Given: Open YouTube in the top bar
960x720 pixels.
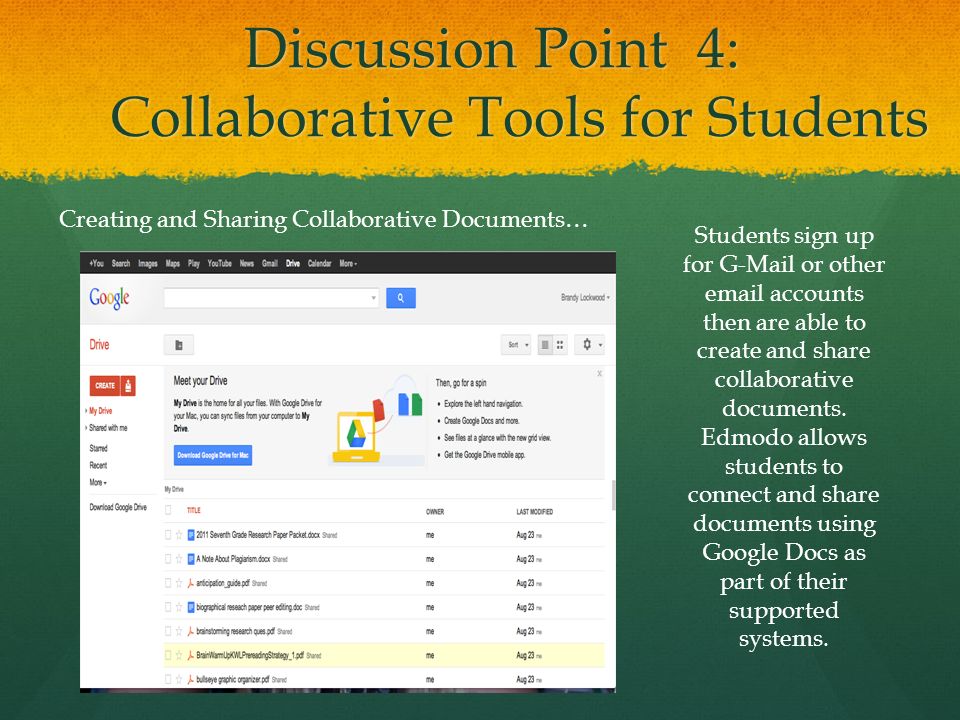Looking at the screenshot, I should 219,264.
